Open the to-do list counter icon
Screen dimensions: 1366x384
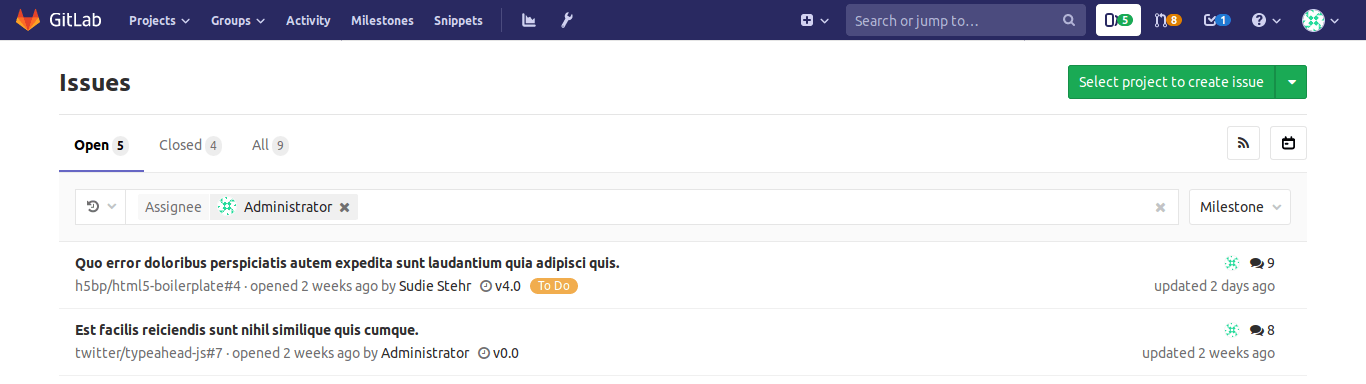1217,20
